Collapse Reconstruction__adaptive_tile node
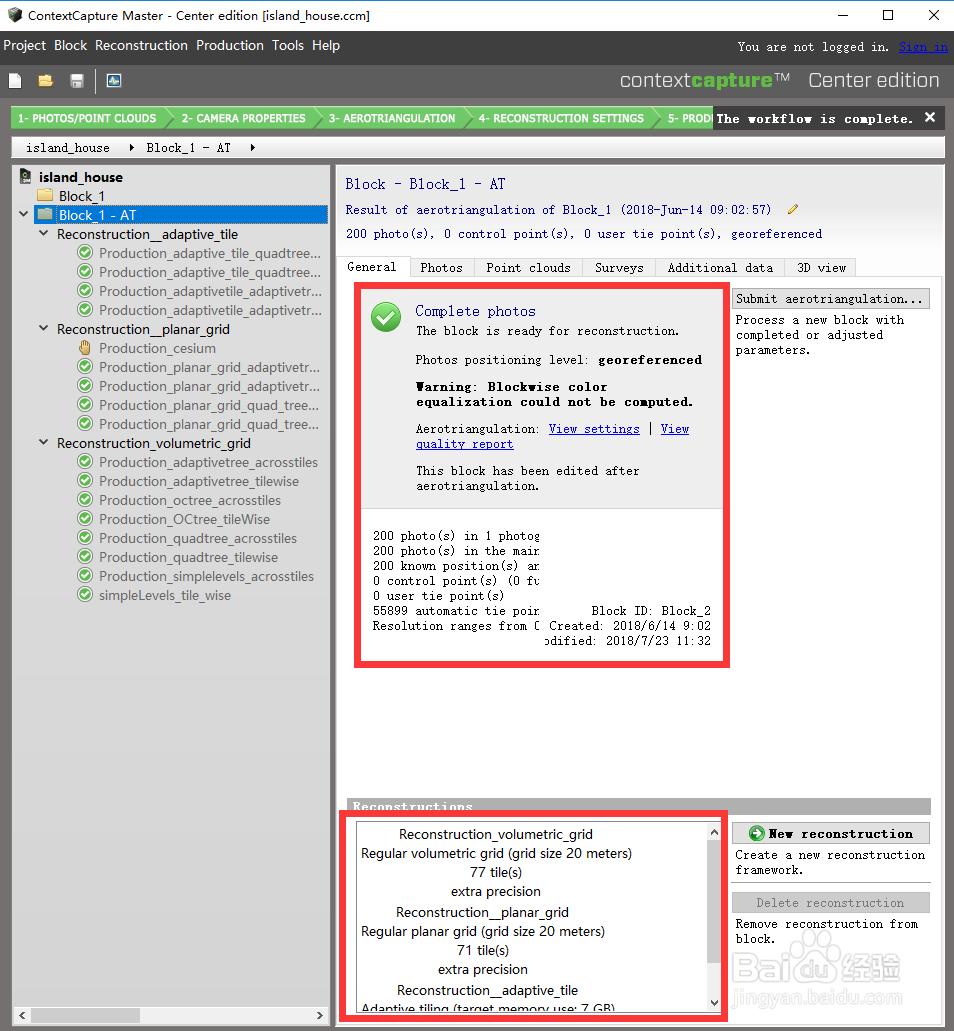 tap(43, 233)
